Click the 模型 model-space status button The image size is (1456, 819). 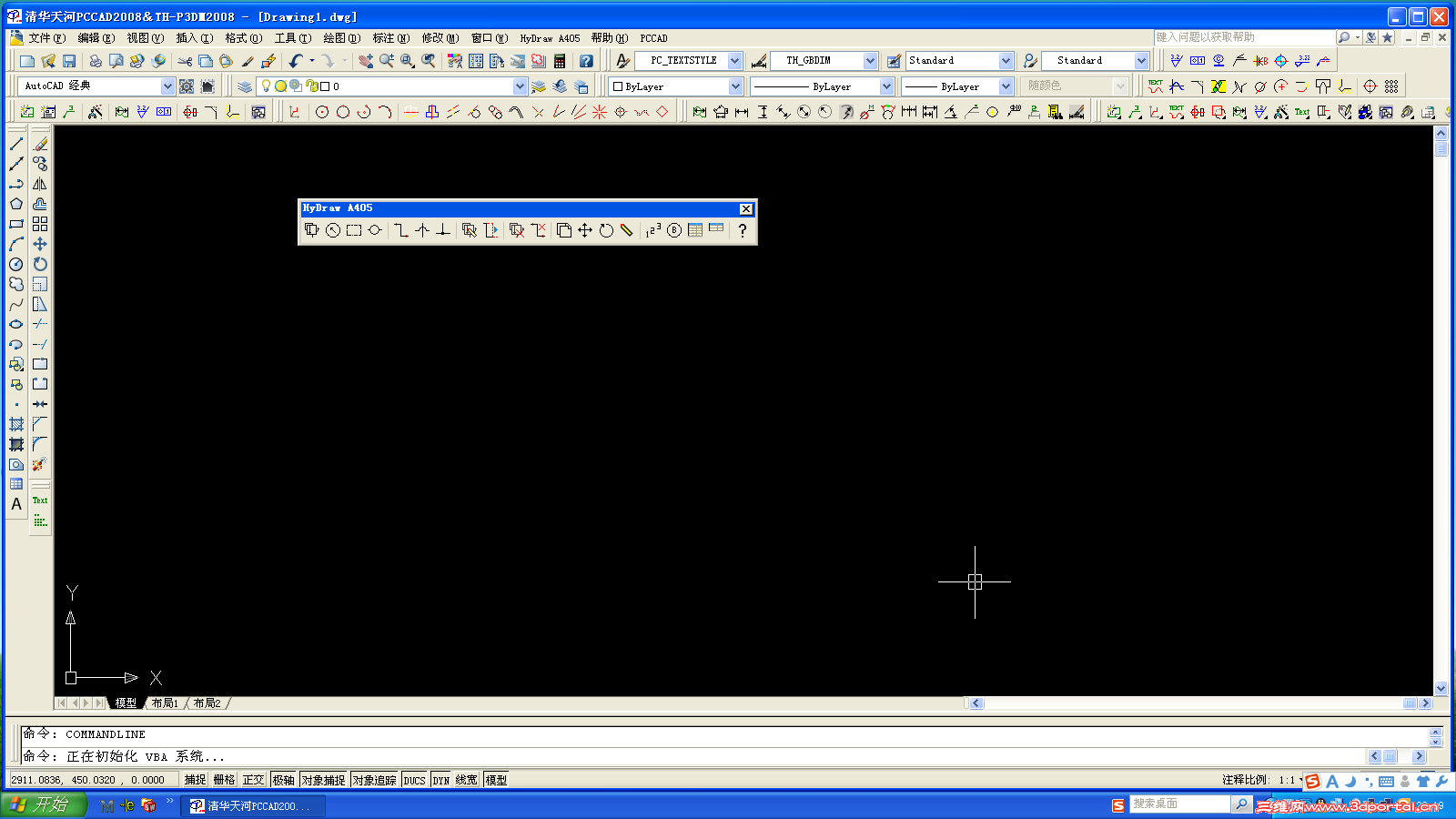496,780
